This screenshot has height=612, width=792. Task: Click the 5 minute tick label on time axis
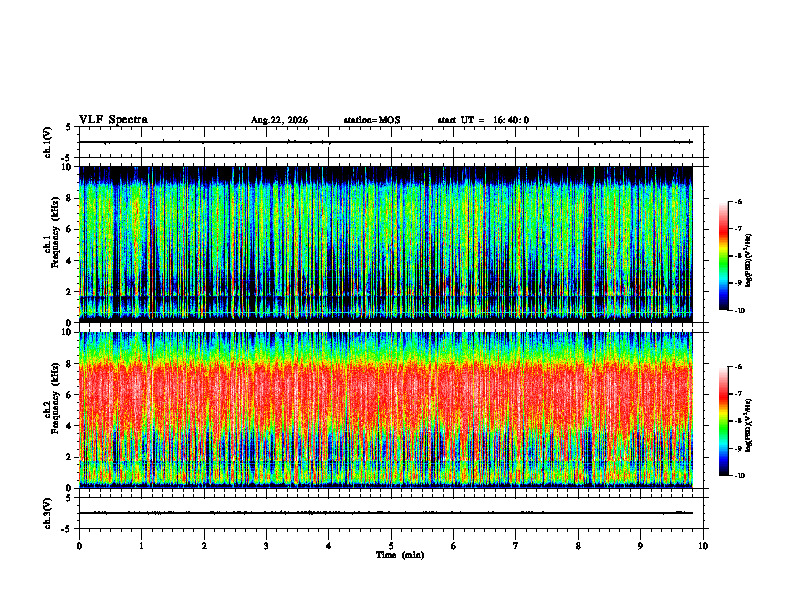[x=391, y=546]
